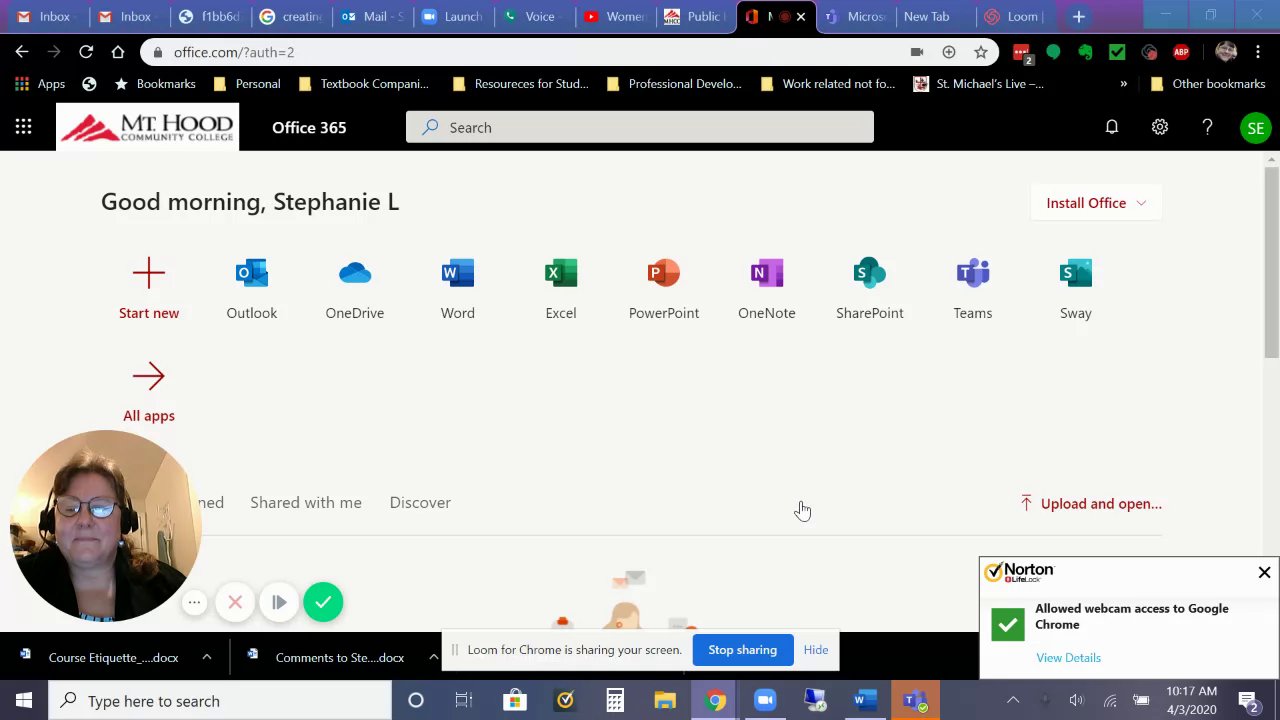The width and height of the screenshot is (1280, 720).
Task: View All apps arrow
Action: (149, 376)
